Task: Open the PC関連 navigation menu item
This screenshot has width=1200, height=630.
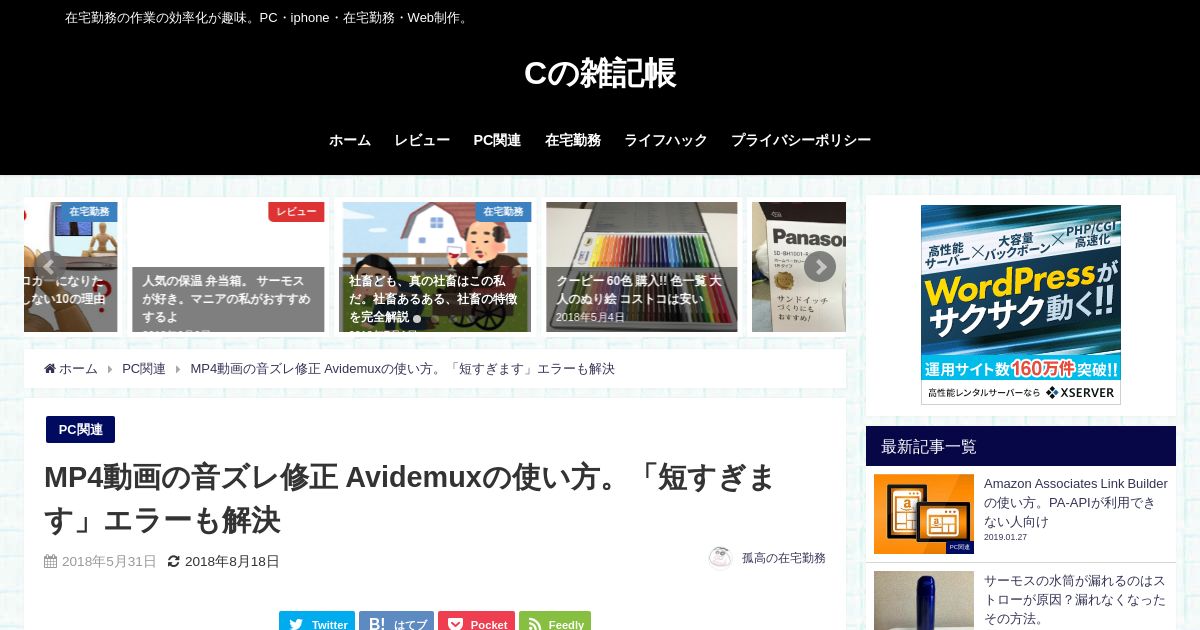Action: (x=497, y=141)
